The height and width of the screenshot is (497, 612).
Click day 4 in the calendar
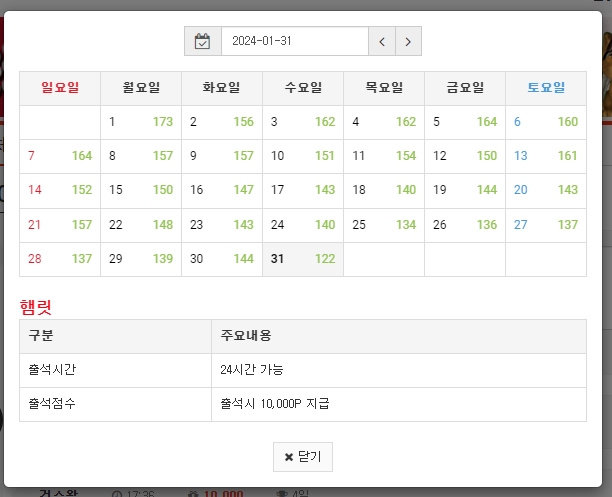(x=384, y=122)
